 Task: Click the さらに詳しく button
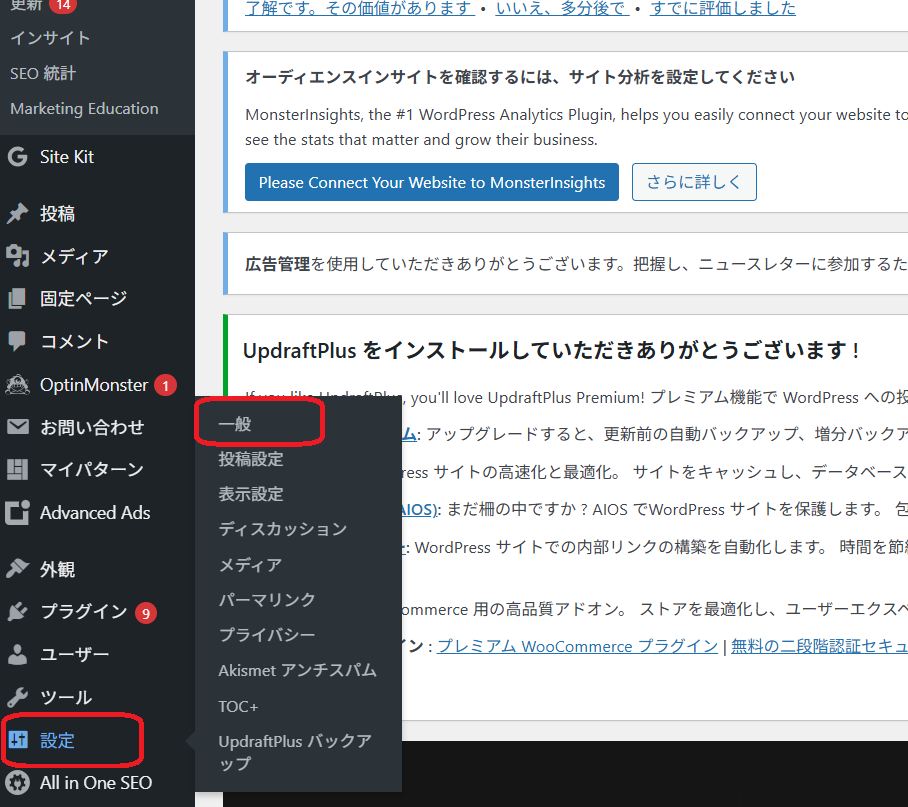[694, 182]
